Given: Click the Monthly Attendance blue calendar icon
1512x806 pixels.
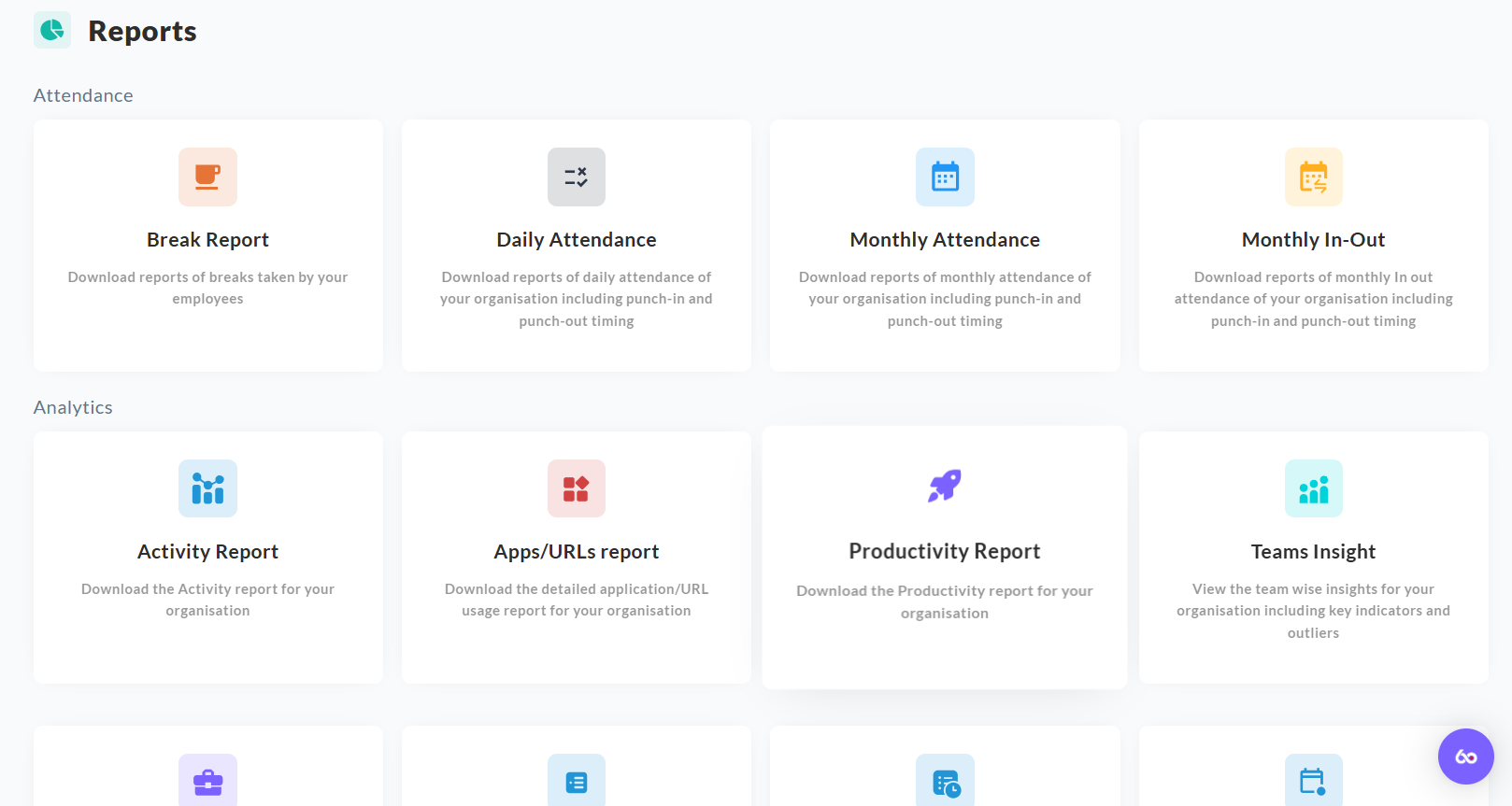Looking at the screenshot, I should (945, 177).
